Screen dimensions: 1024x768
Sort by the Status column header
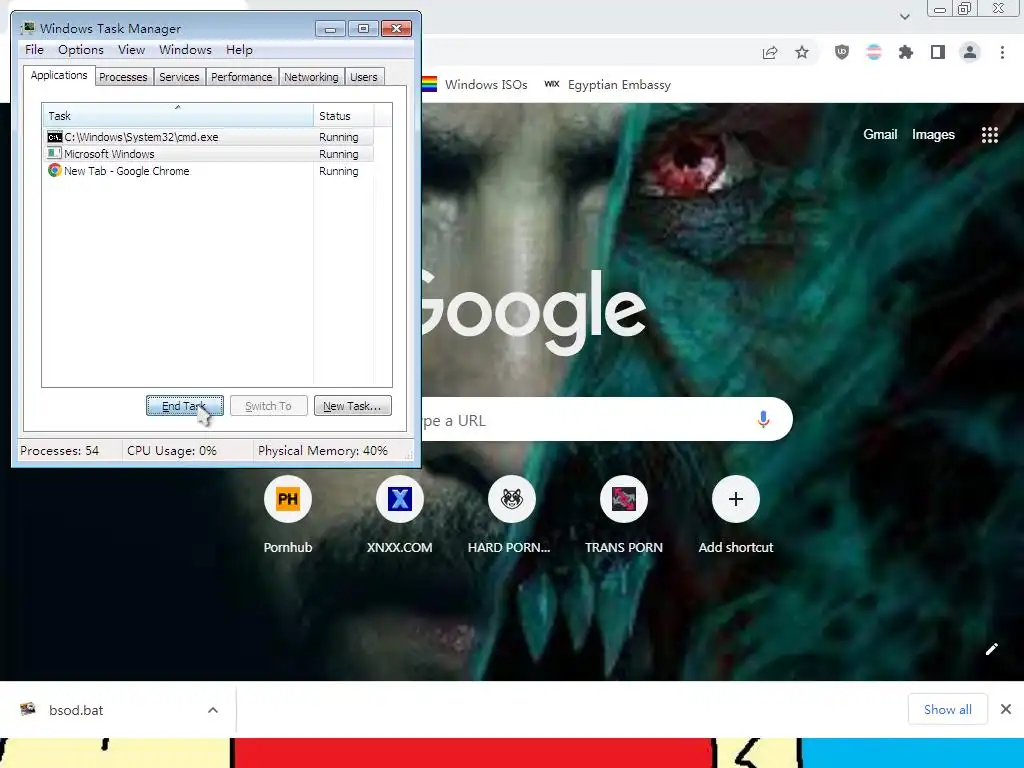[344, 116]
